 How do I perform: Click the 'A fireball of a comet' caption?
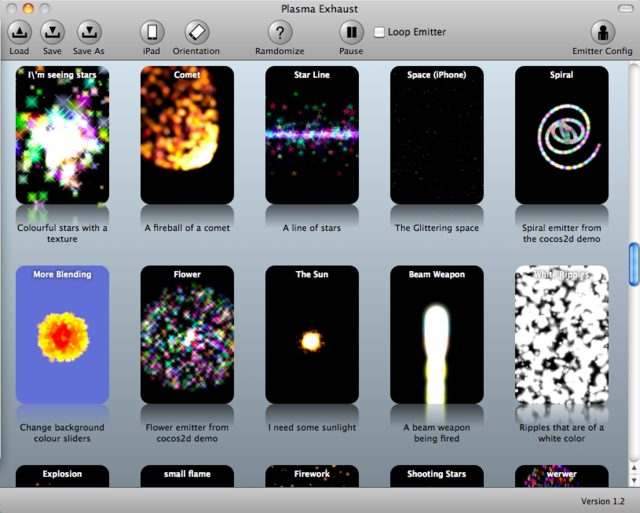pos(187,228)
